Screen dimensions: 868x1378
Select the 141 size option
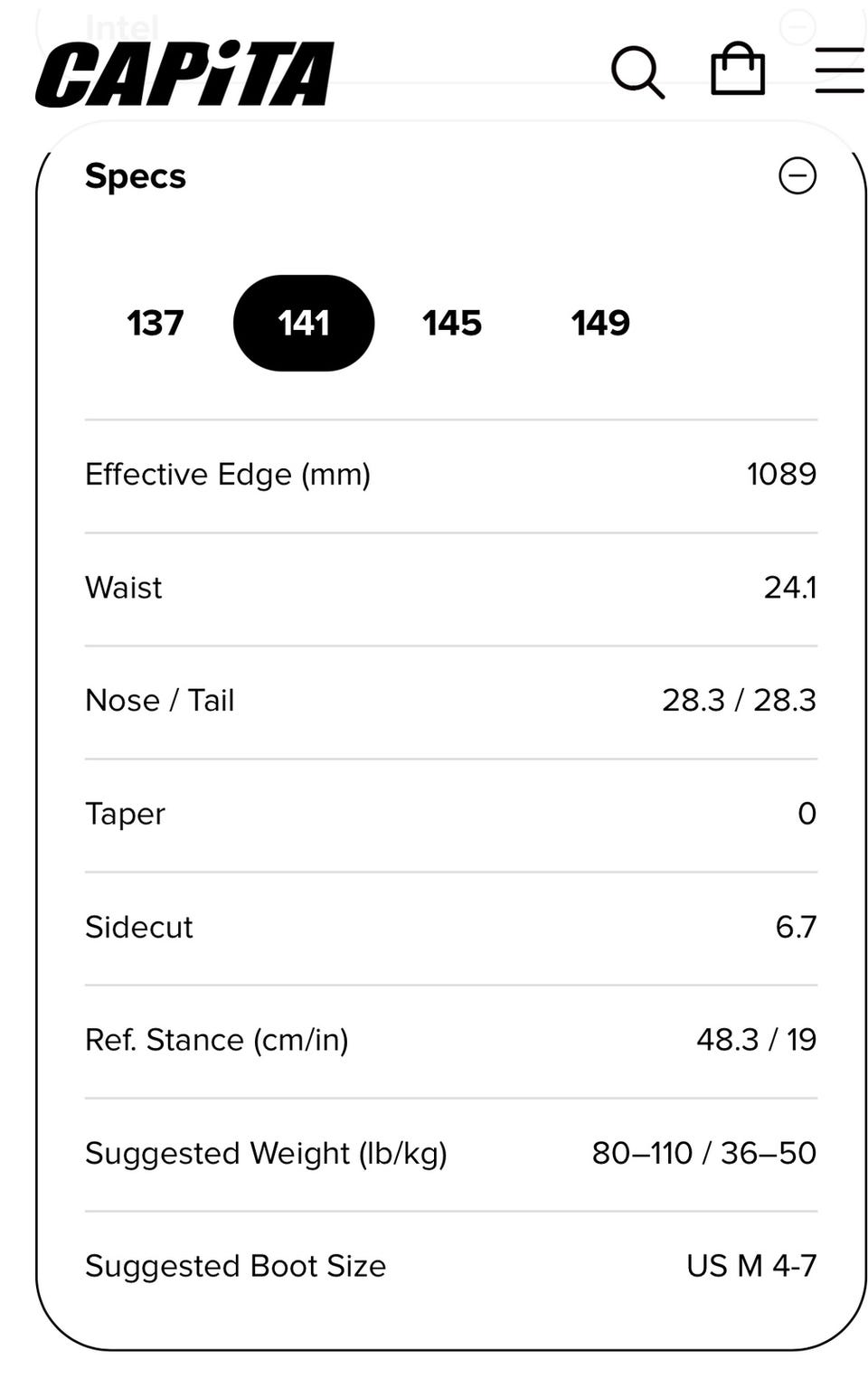tap(304, 323)
